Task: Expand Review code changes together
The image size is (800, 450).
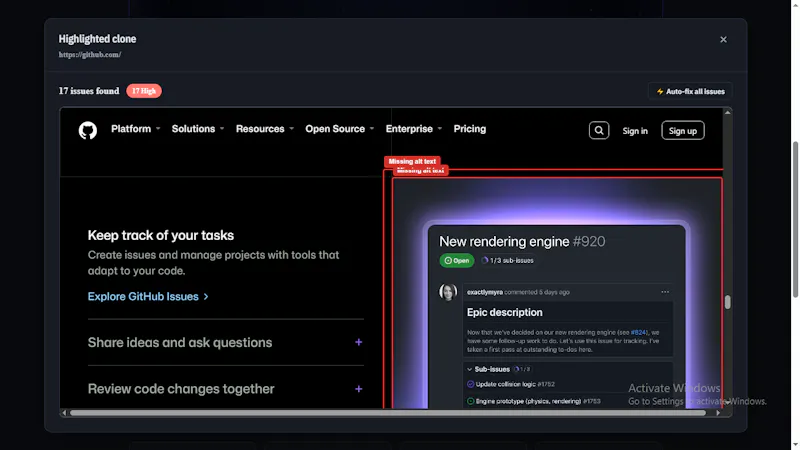Action: click(x=226, y=389)
